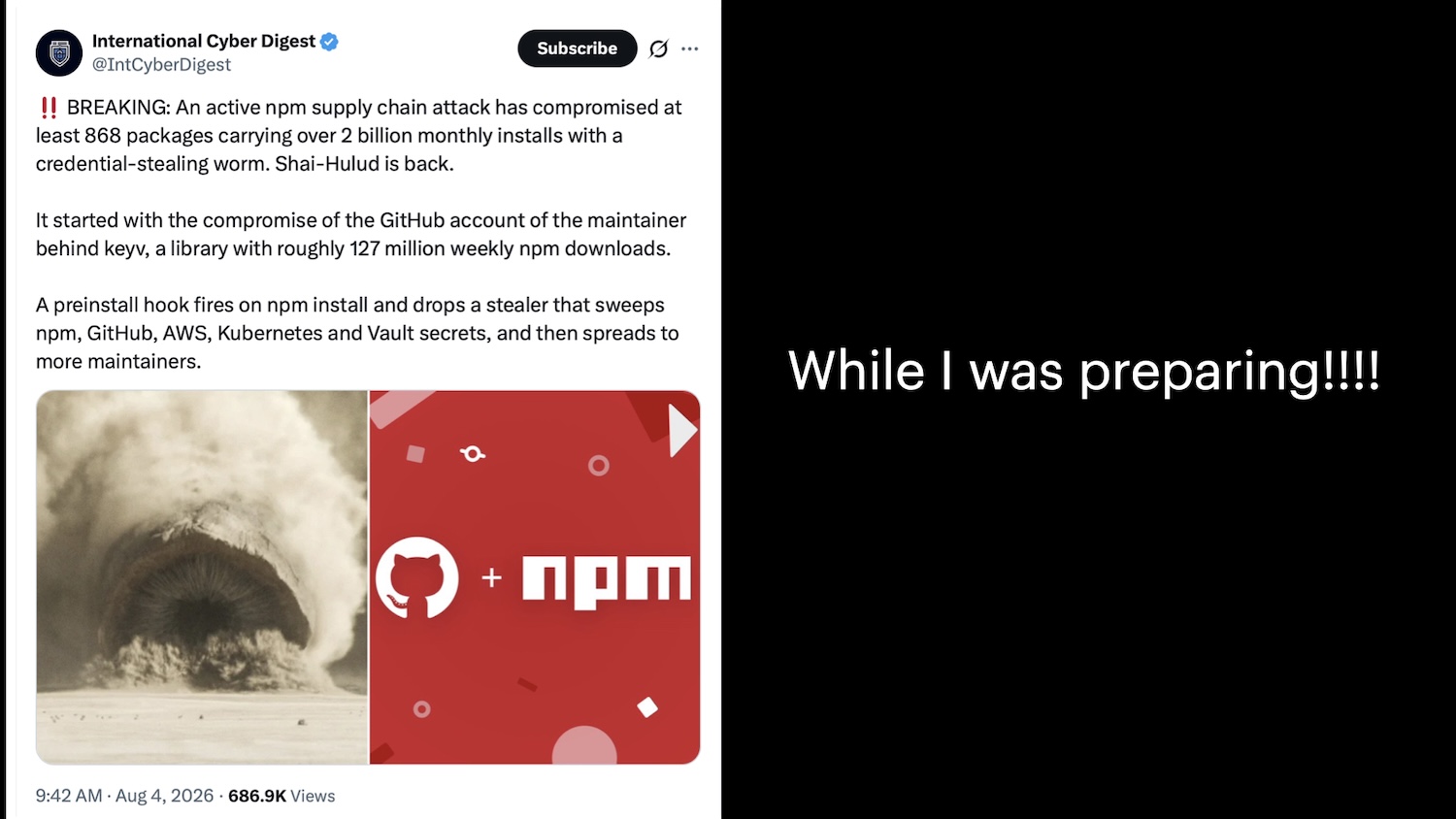Open the sandworm image on the left

click(202, 577)
